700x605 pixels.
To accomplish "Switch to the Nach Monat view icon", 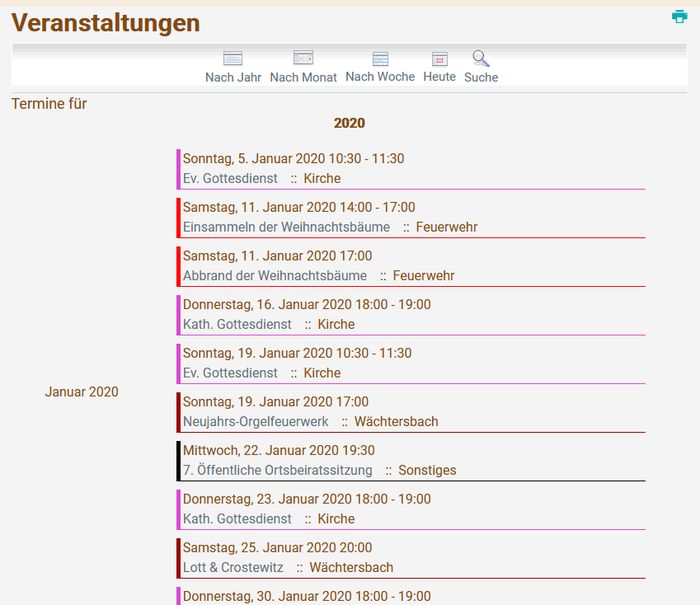I will pyautogui.click(x=303, y=58).
